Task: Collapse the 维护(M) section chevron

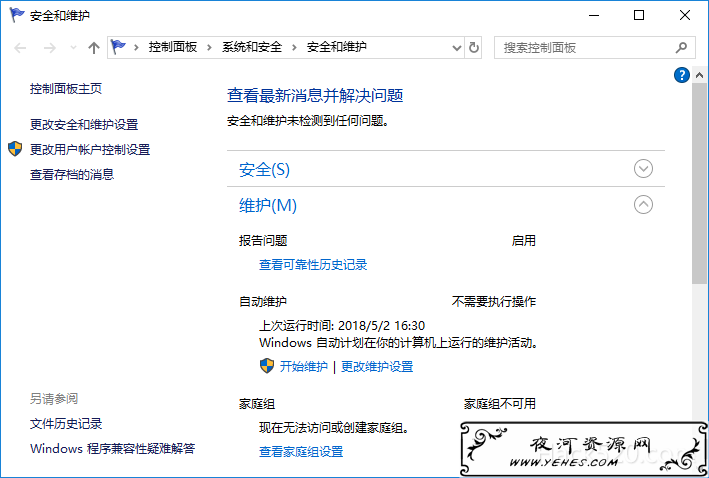Action: (x=643, y=205)
